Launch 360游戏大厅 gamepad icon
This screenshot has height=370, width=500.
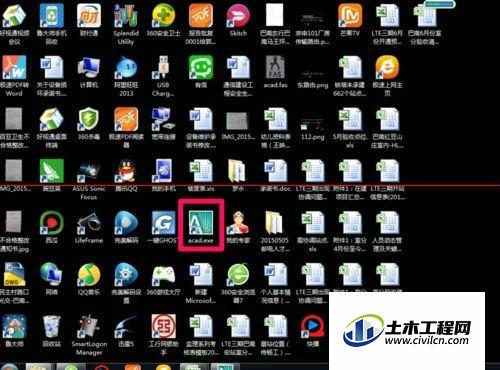(x=163, y=274)
